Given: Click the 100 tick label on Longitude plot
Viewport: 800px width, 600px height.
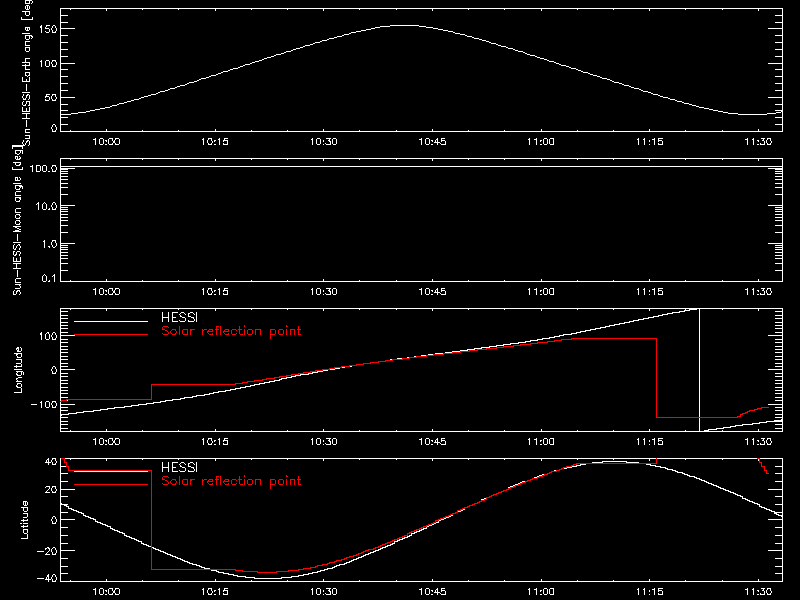Looking at the screenshot, I should coord(47,336).
